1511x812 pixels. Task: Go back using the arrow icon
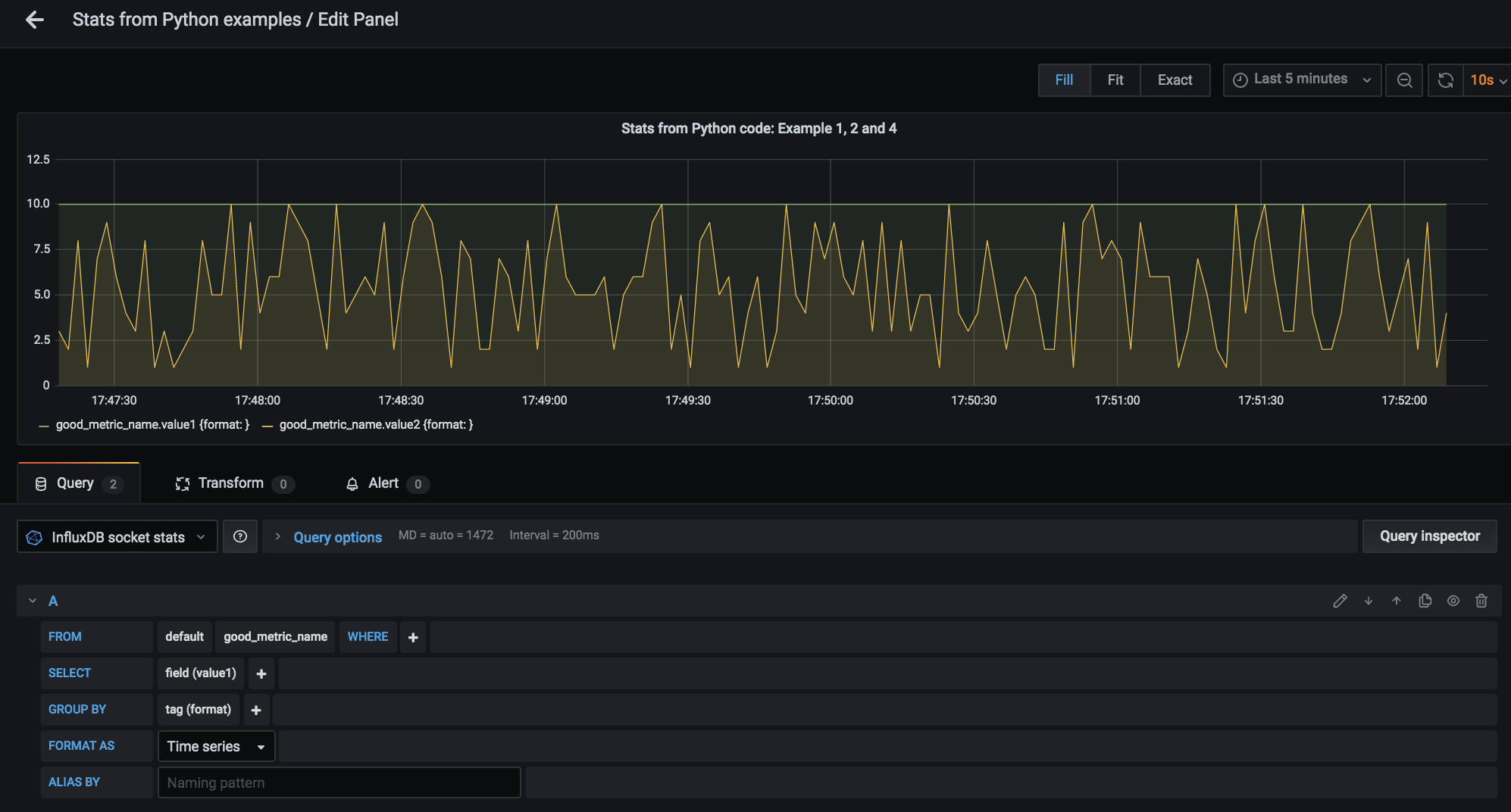pos(34,20)
